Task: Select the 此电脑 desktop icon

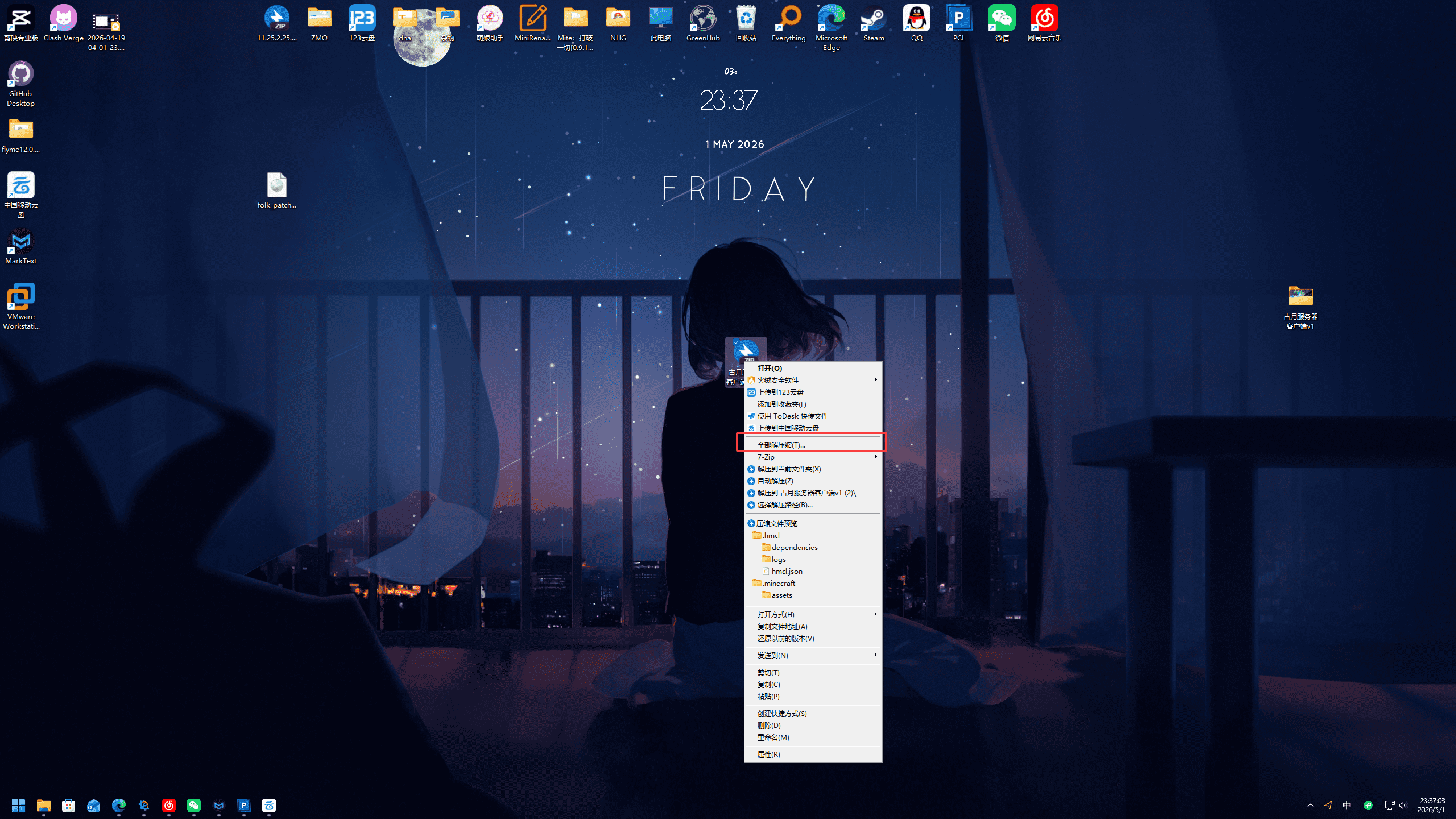Action: [661, 23]
